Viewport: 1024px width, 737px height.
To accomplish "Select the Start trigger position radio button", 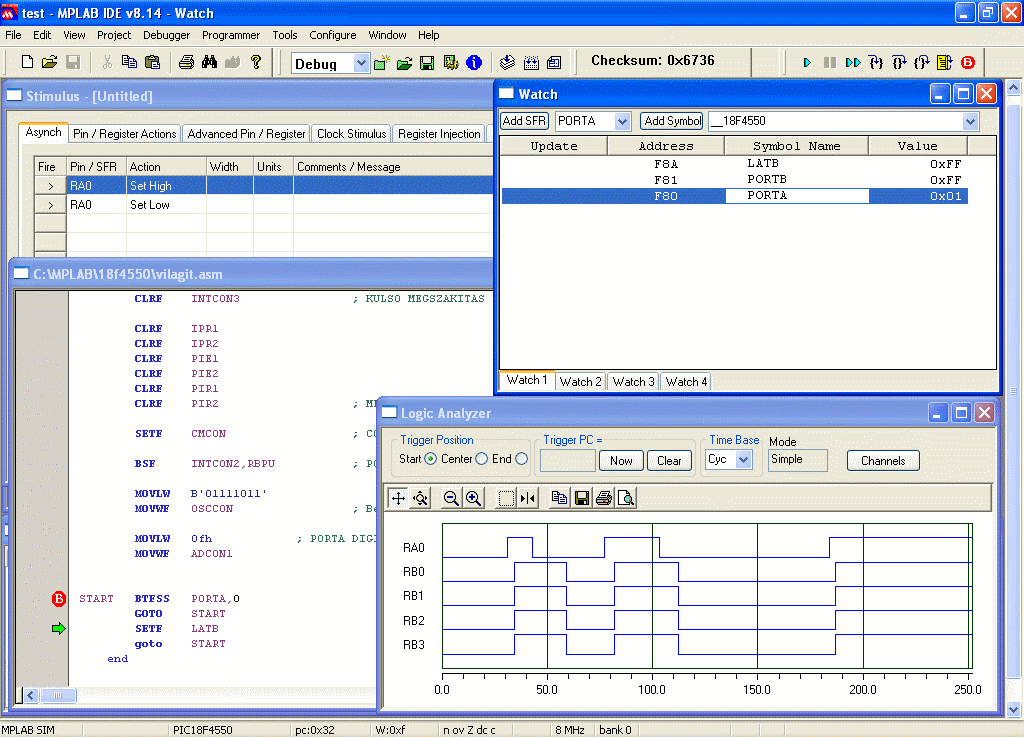I will 431,459.
